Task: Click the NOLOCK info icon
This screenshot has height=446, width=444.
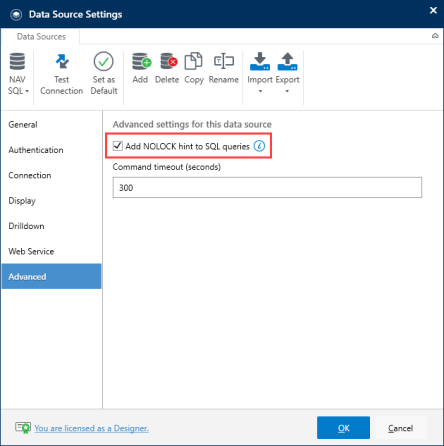Action: click(x=259, y=146)
